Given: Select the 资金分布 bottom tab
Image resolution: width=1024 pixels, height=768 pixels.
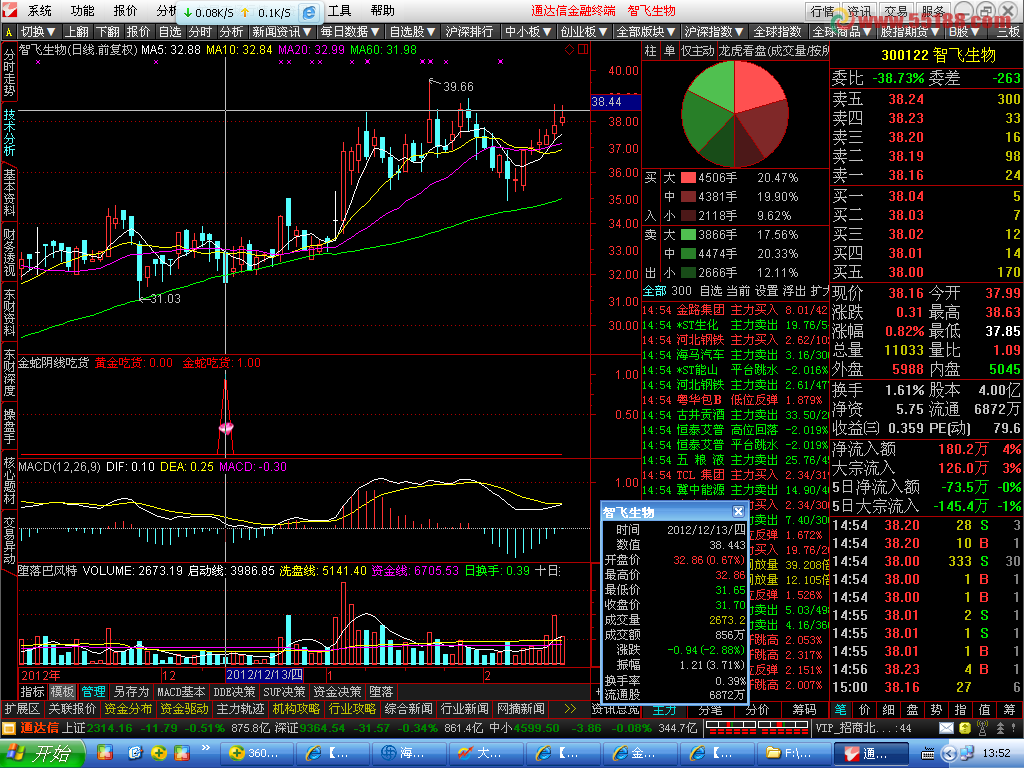Looking at the screenshot, I should (x=128, y=709).
